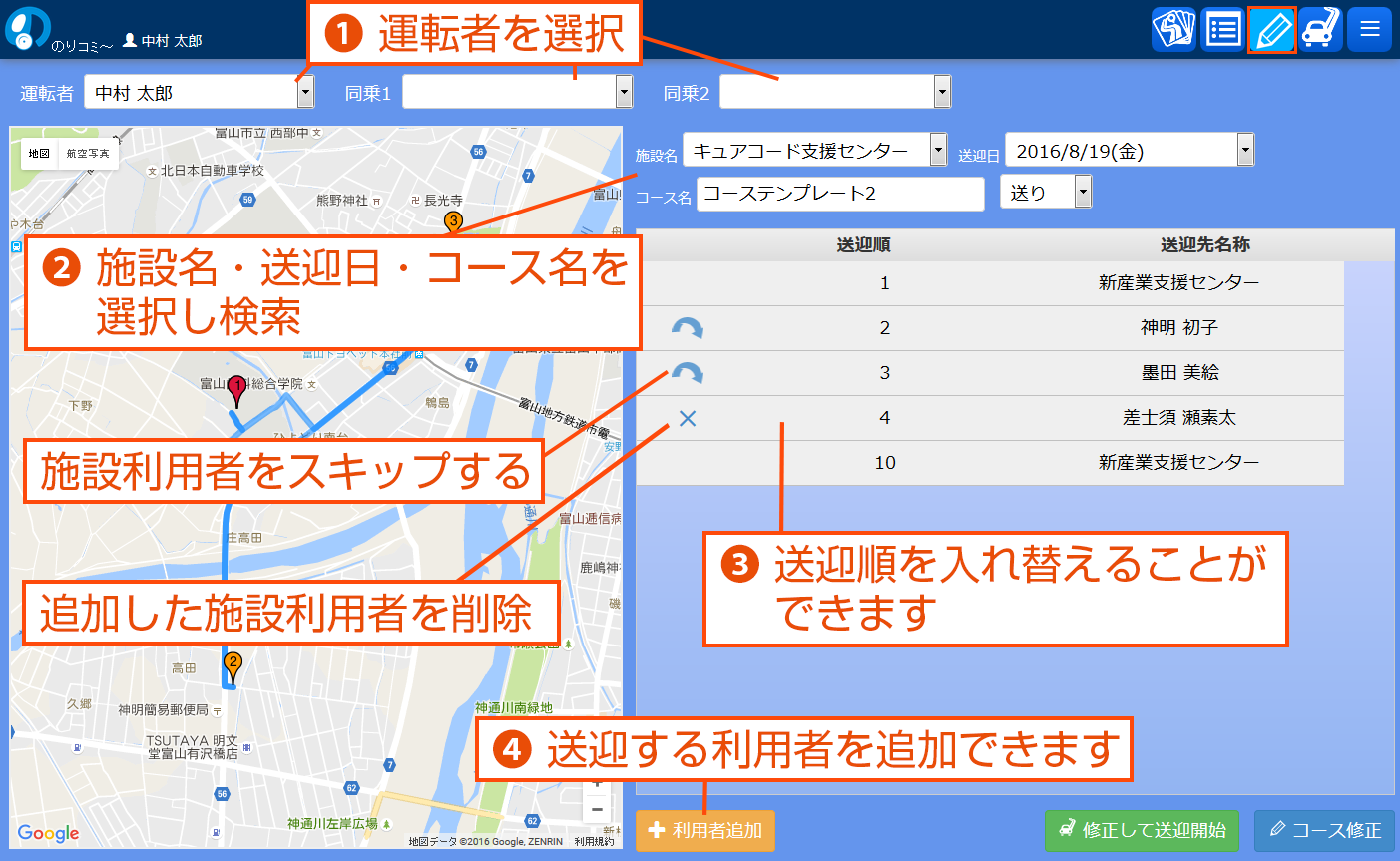Open the hamburger menu

click(x=1369, y=29)
